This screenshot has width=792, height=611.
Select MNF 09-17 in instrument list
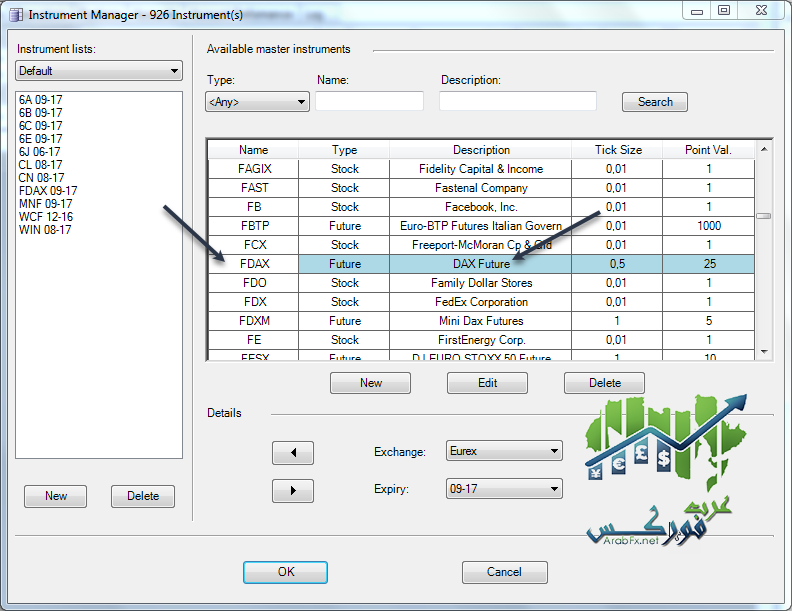coord(46,204)
